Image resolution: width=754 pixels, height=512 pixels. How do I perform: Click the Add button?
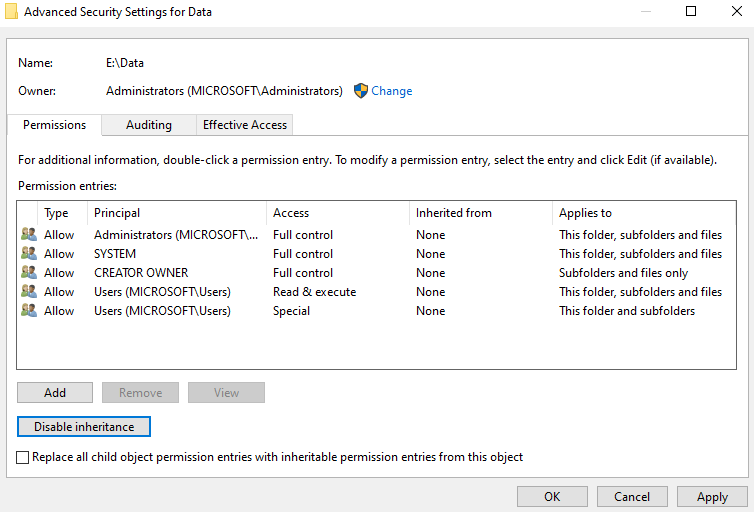tap(55, 393)
